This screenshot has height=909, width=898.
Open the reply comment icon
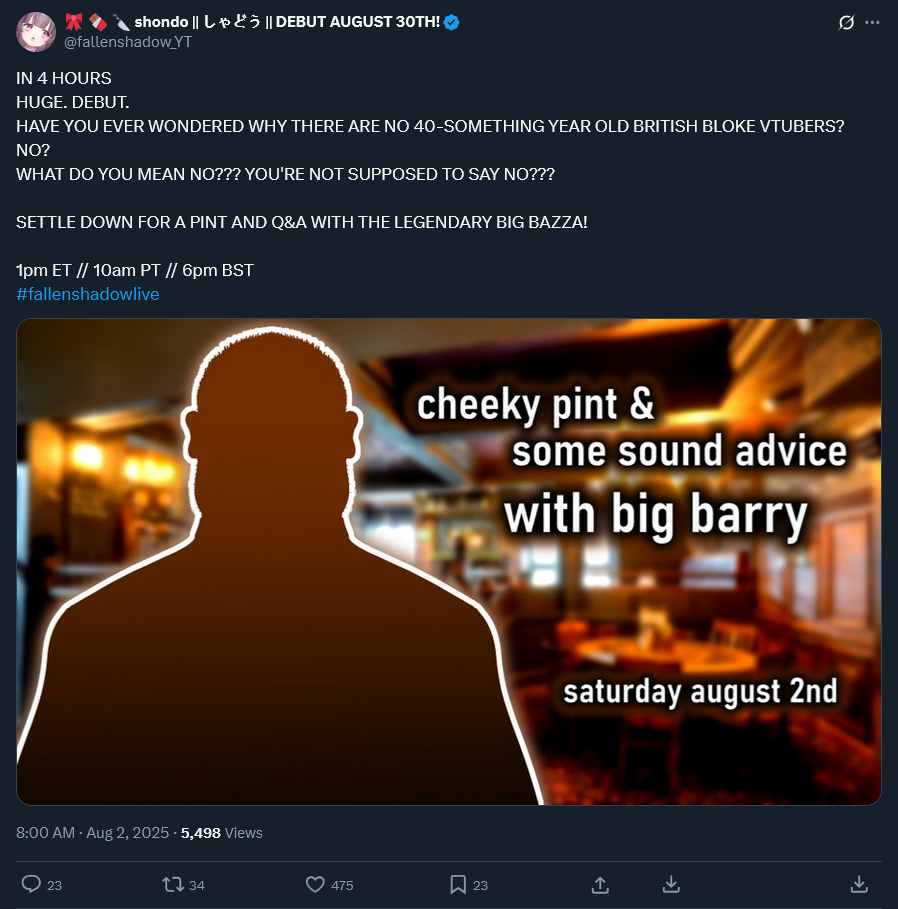coord(31,884)
